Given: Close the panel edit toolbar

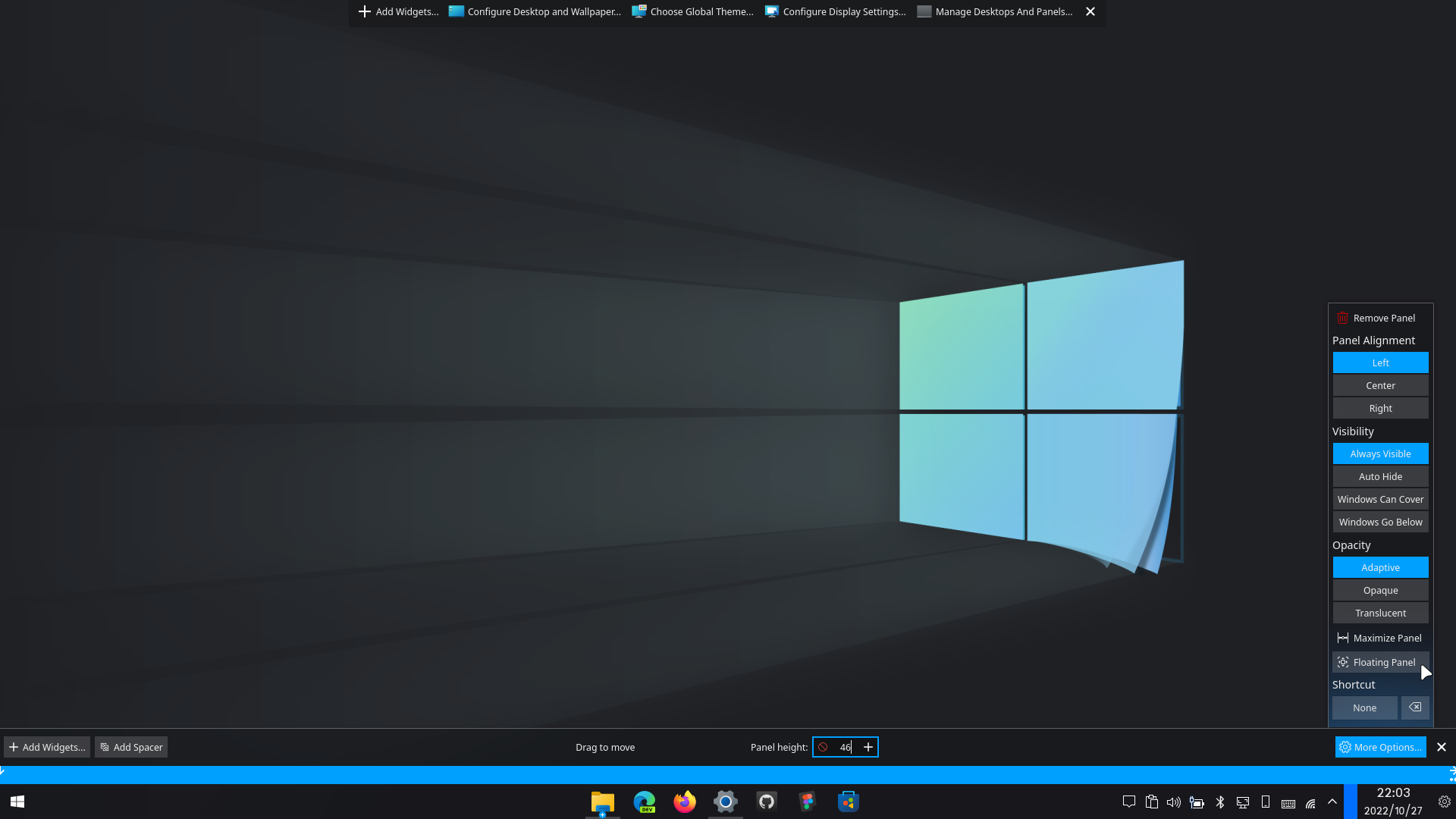Looking at the screenshot, I should [1442, 747].
